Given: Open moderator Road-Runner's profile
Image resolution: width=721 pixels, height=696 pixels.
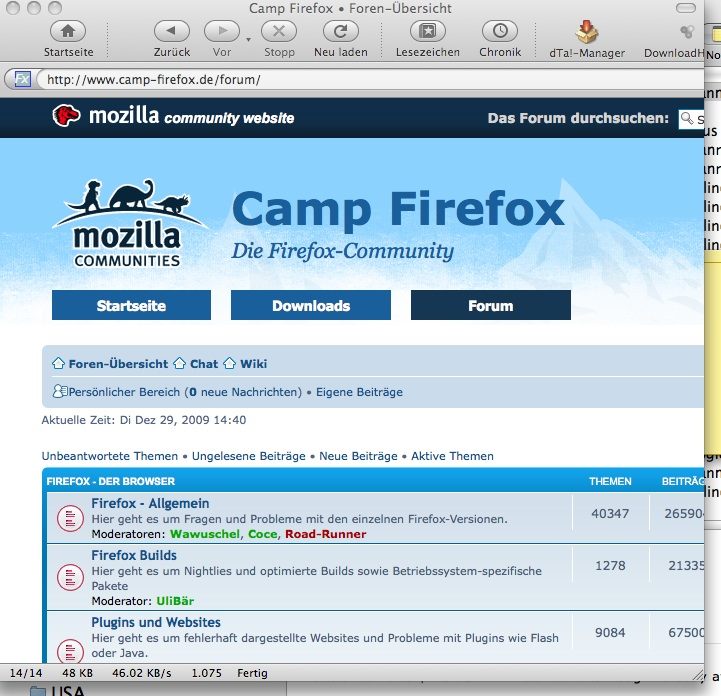Looking at the screenshot, I should tap(326, 534).
